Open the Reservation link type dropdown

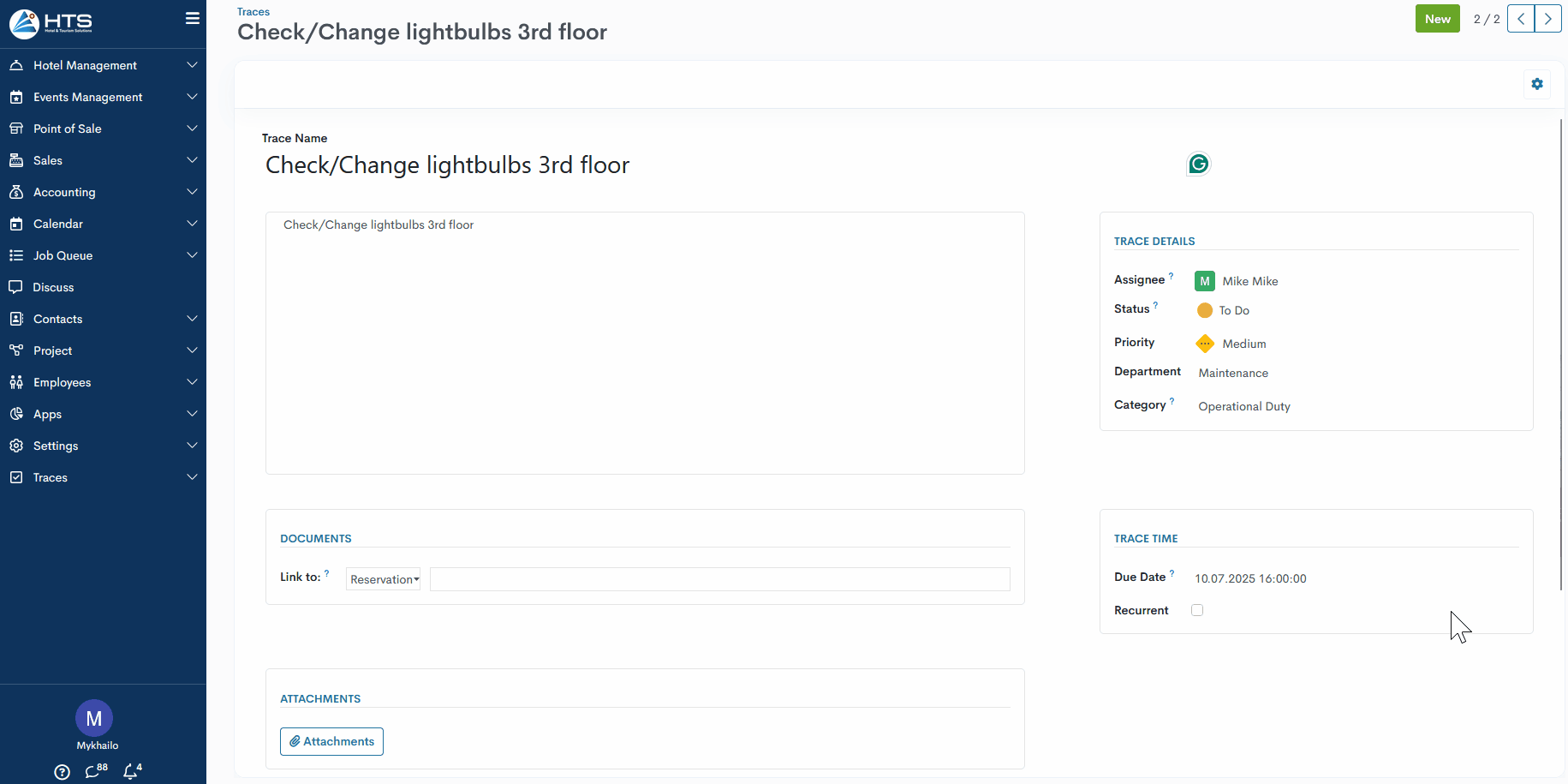coord(384,579)
